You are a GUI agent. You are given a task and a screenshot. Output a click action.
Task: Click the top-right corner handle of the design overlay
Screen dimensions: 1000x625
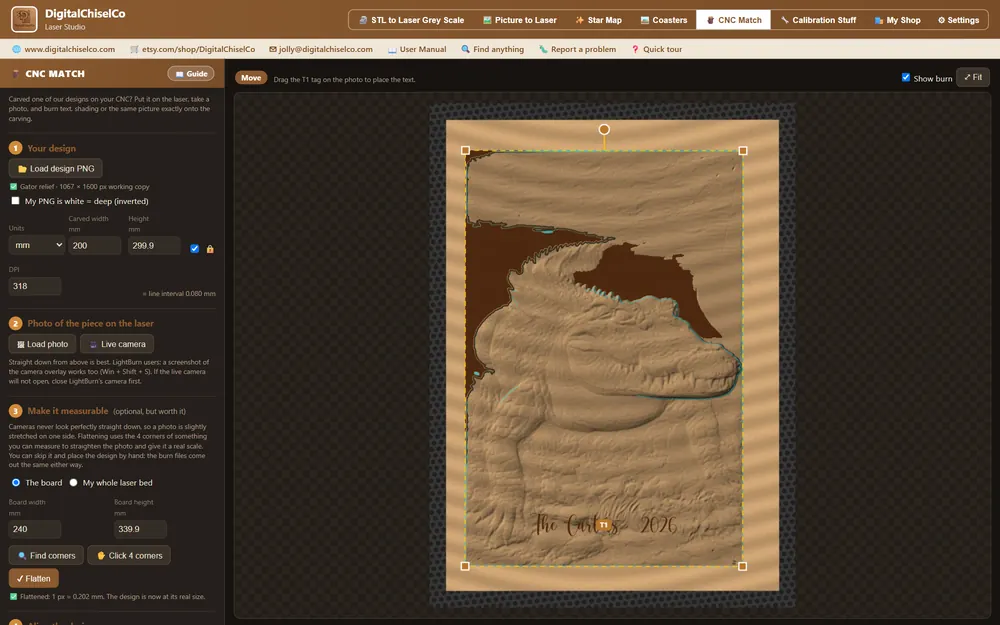point(742,151)
